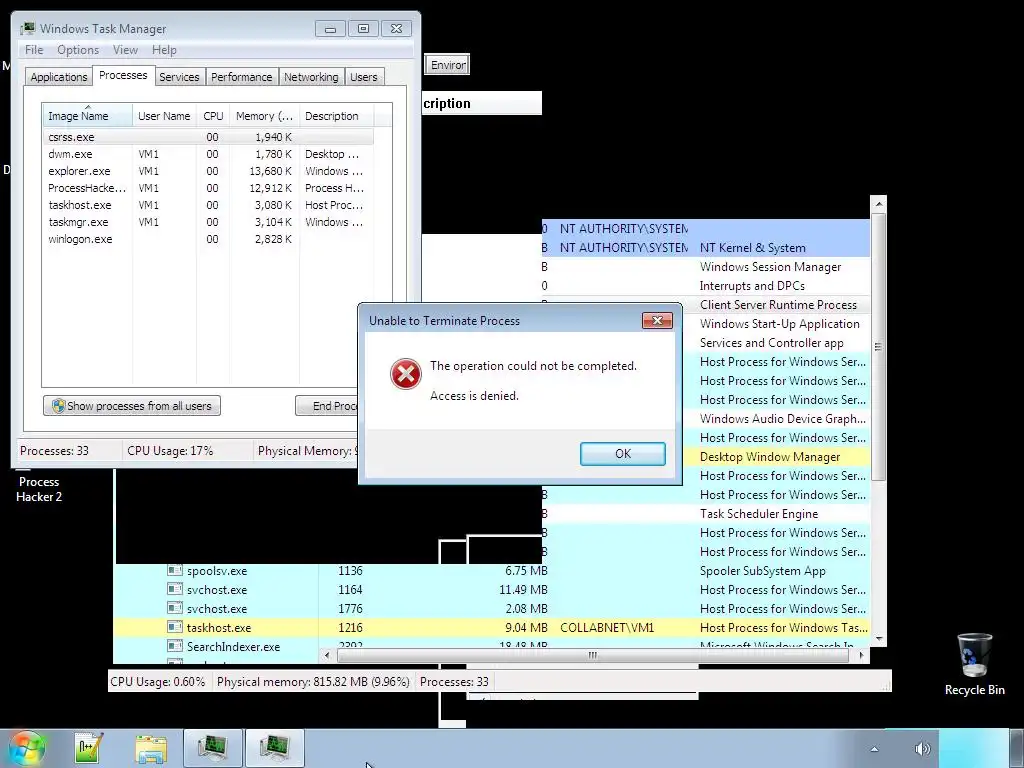Click scroll down arrow in Process Hacker list
Viewport: 1024px width, 768px height.
[x=878, y=638]
